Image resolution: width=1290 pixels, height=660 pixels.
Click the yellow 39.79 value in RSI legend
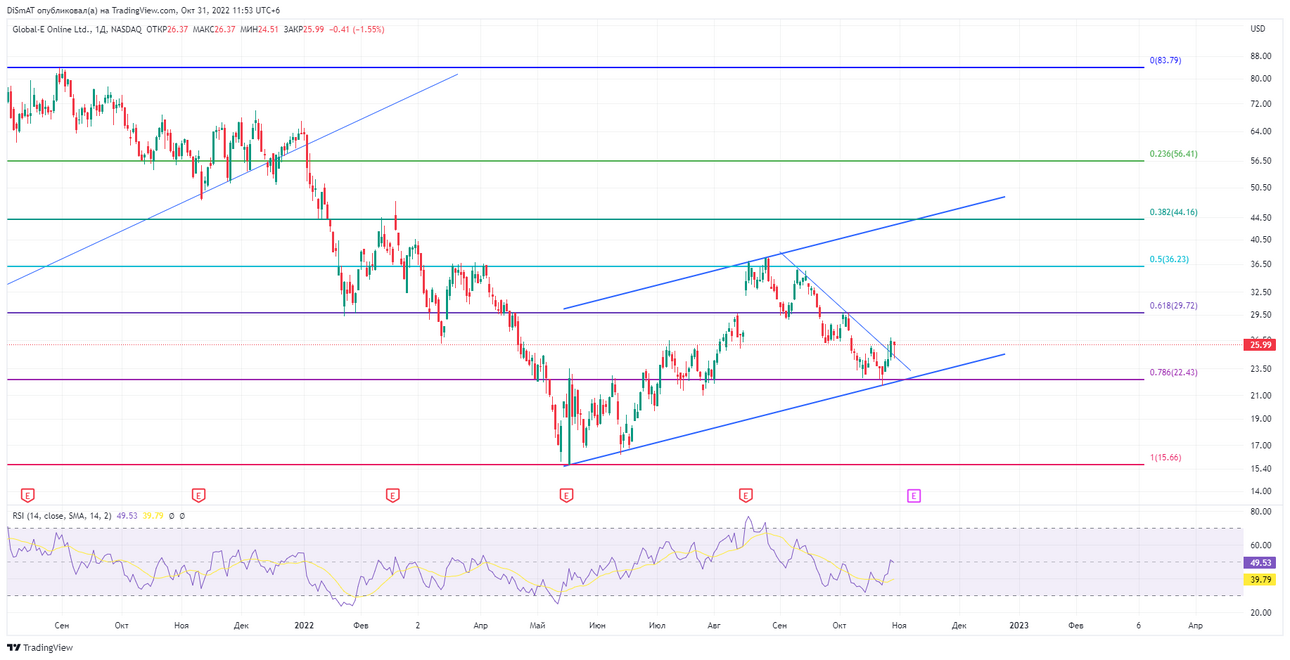pyautogui.click(x=153, y=516)
